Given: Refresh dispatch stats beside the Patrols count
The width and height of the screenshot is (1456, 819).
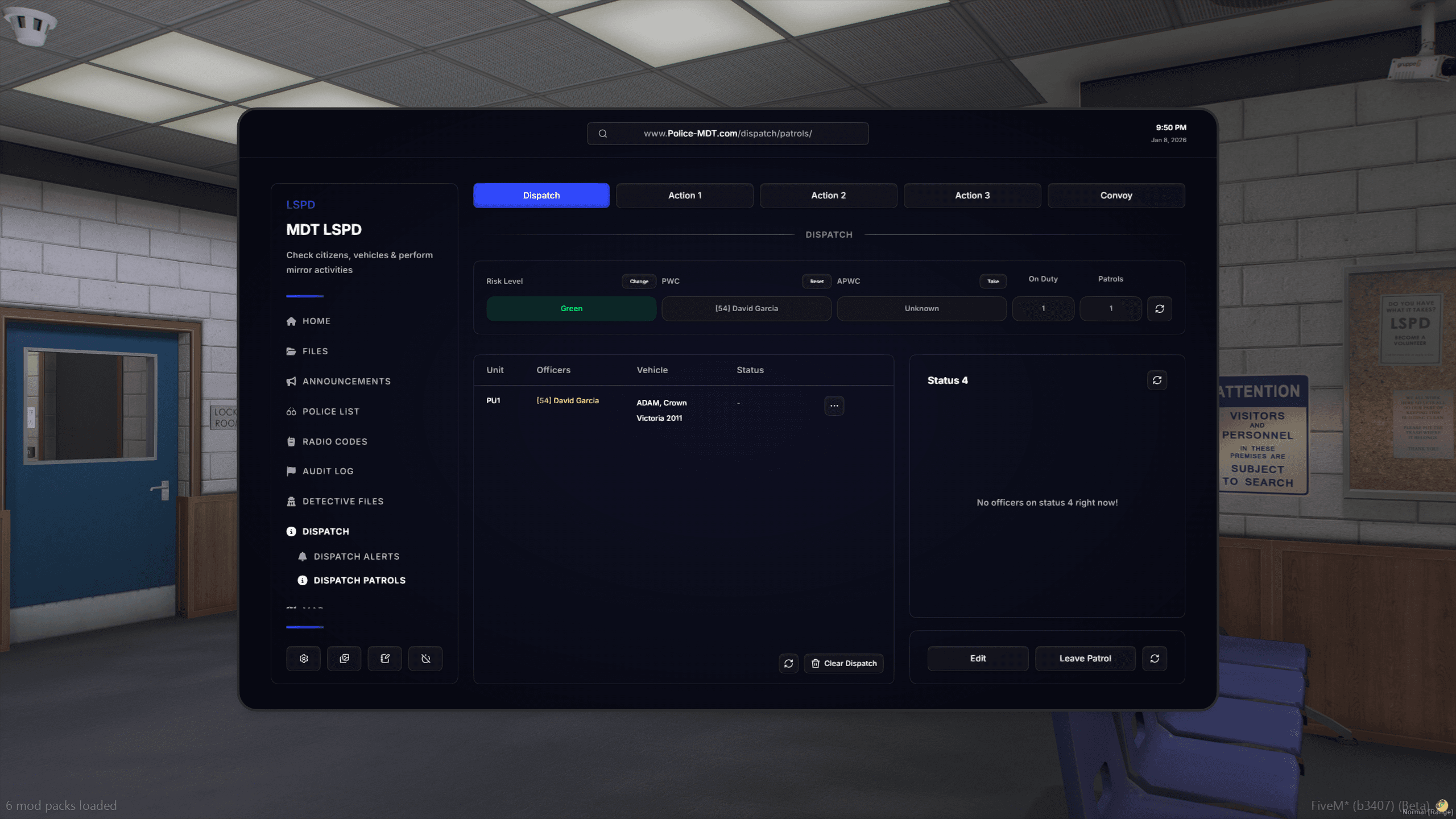Looking at the screenshot, I should click(x=1160, y=308).
